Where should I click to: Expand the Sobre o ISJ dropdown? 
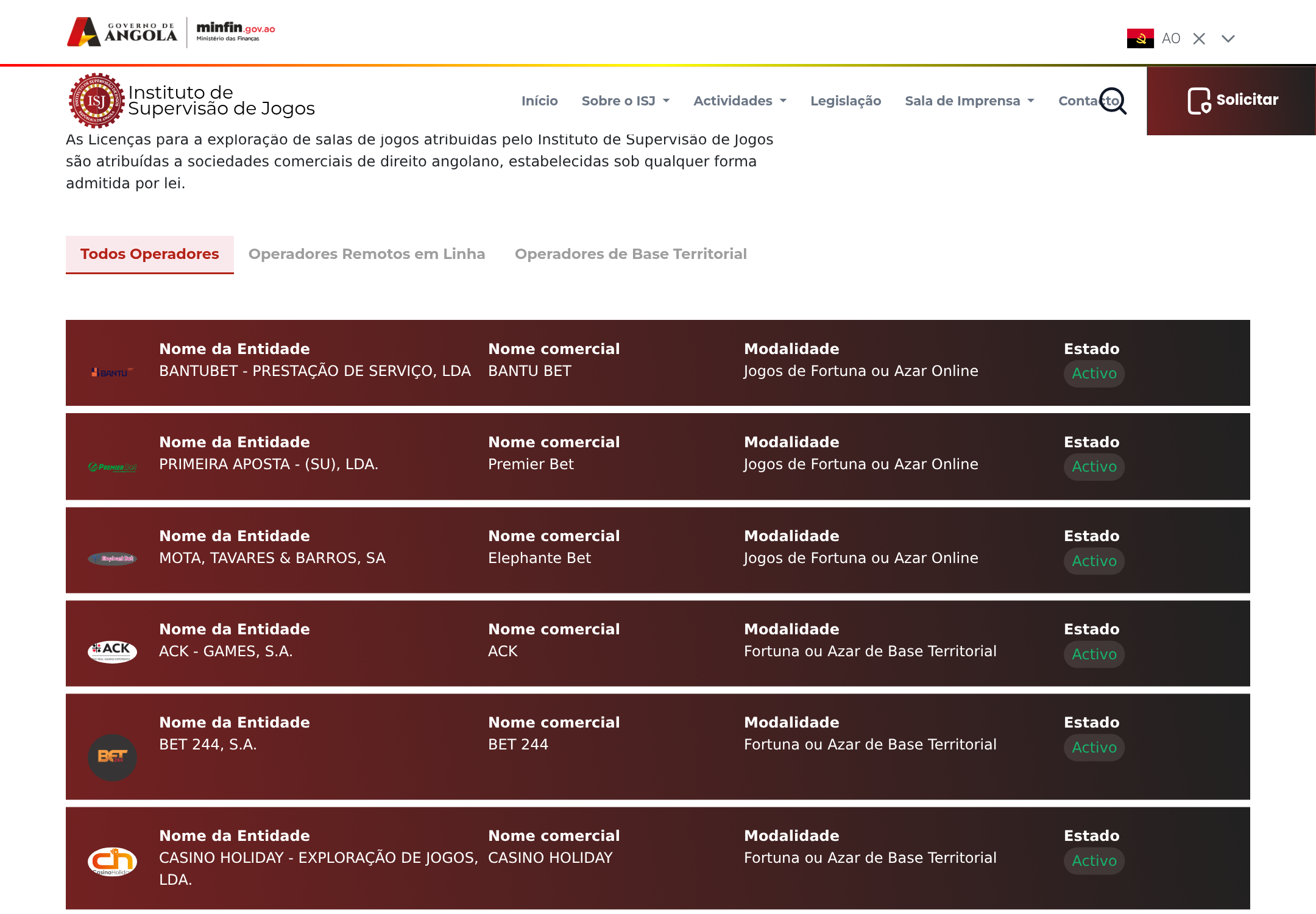(626, 101)
